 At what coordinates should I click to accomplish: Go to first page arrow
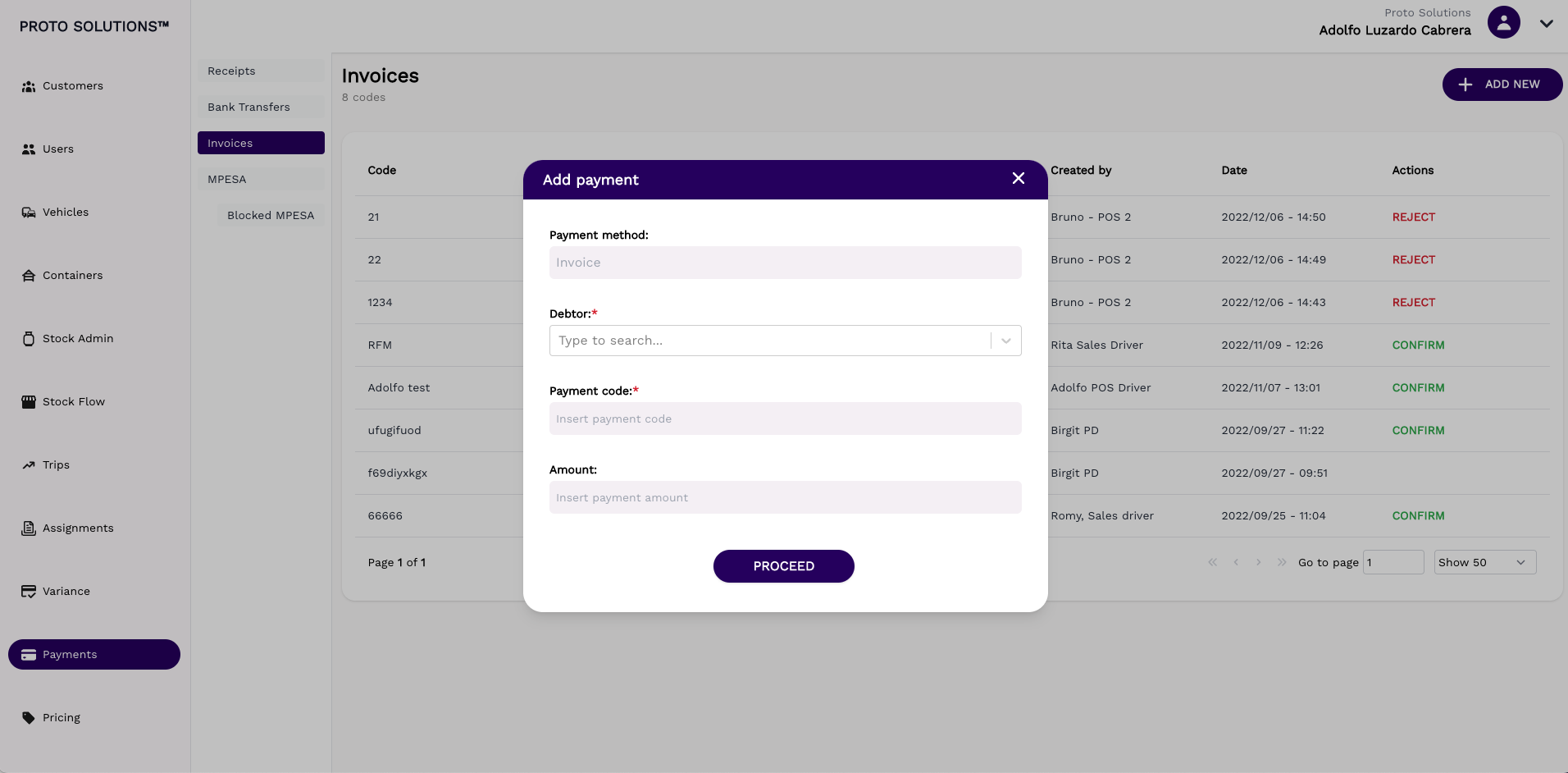(x=1213, y=562)
